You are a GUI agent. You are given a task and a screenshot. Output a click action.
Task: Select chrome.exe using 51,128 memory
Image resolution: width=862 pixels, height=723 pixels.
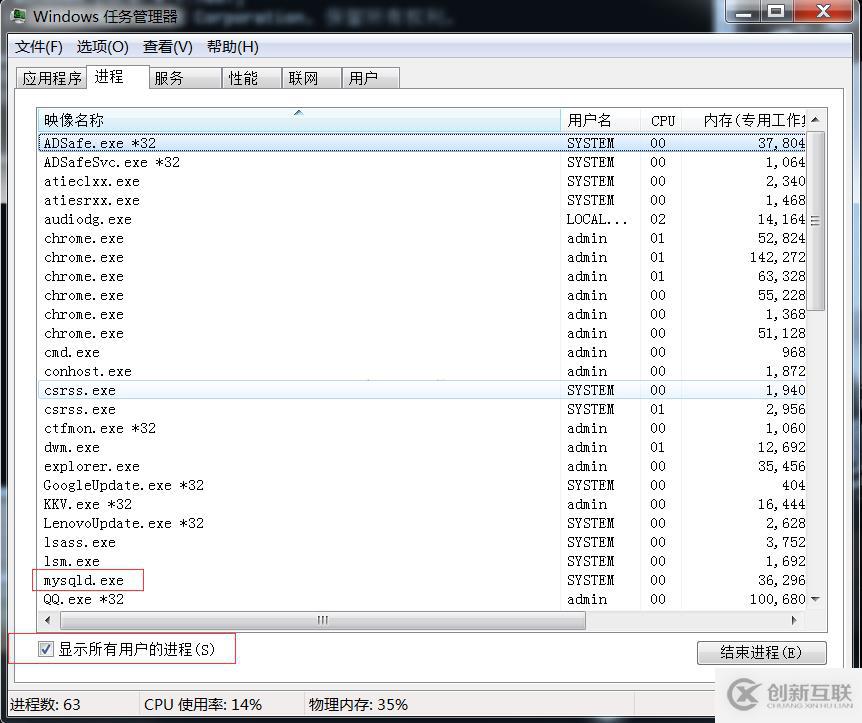click(x=422, y=333)
